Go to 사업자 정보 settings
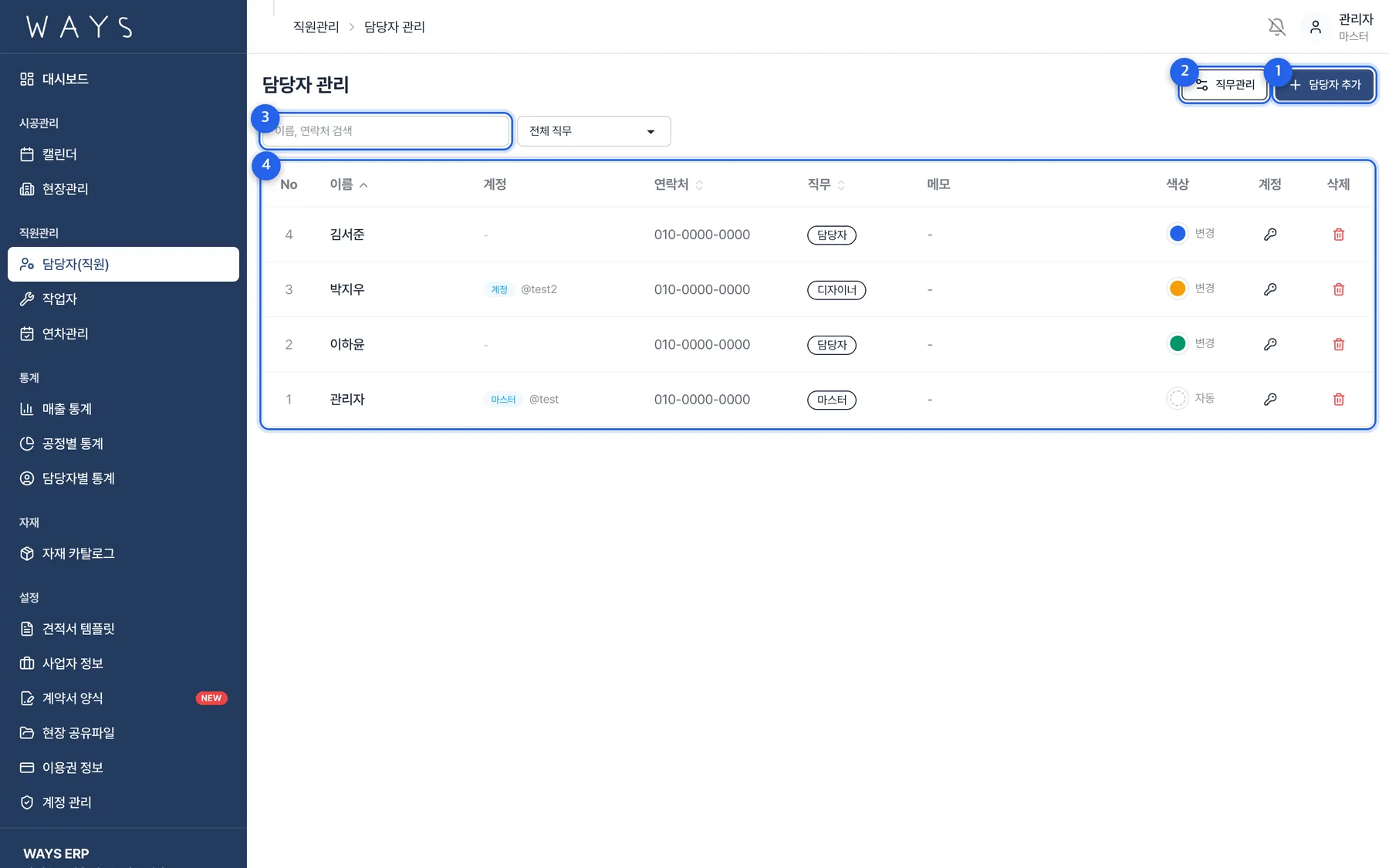This screenshot has width=1389, height=868. coord(123,664)
